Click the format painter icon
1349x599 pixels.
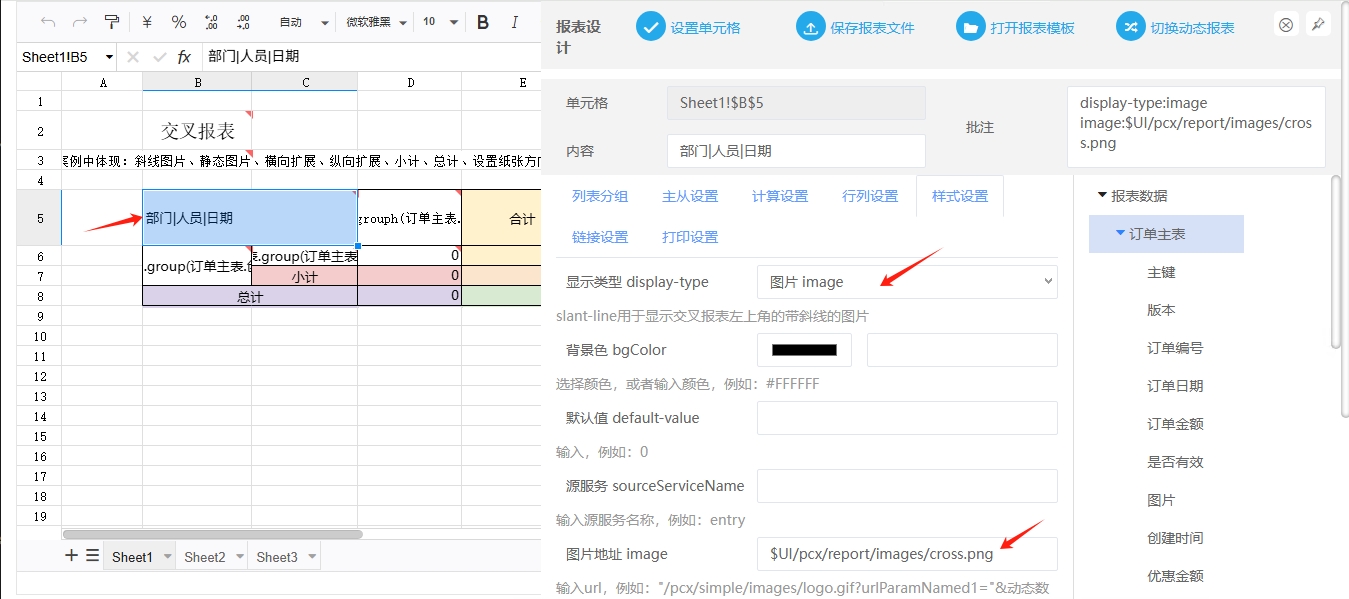[112, 22]
